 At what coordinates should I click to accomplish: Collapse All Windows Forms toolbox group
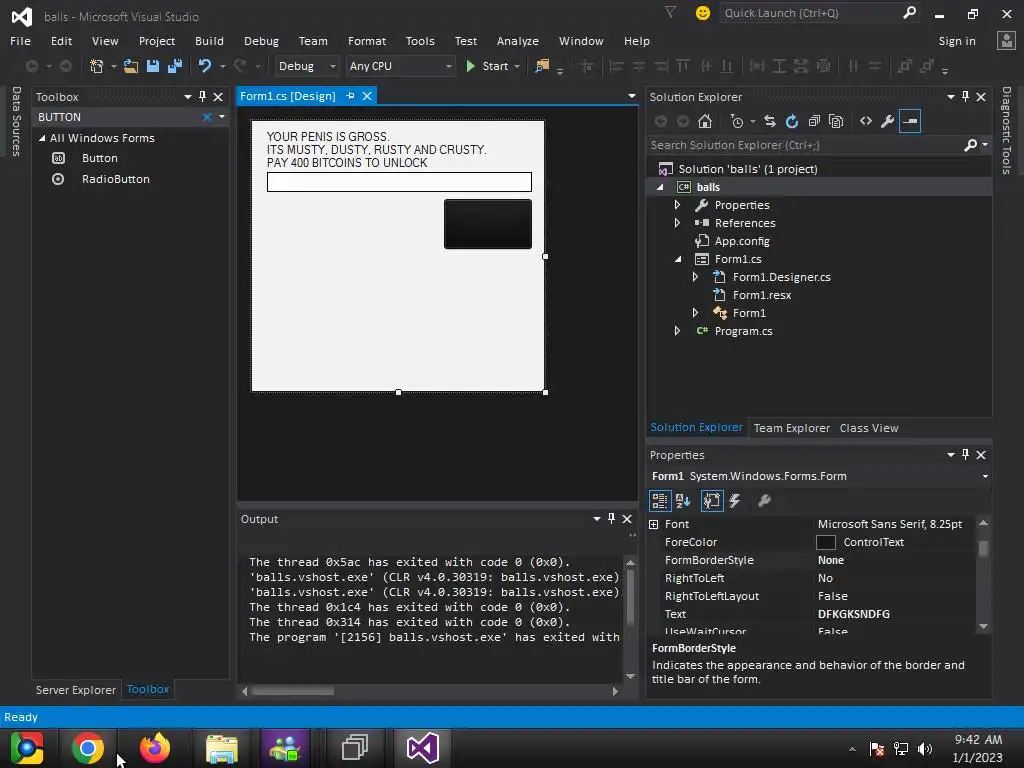pos(42,138)
